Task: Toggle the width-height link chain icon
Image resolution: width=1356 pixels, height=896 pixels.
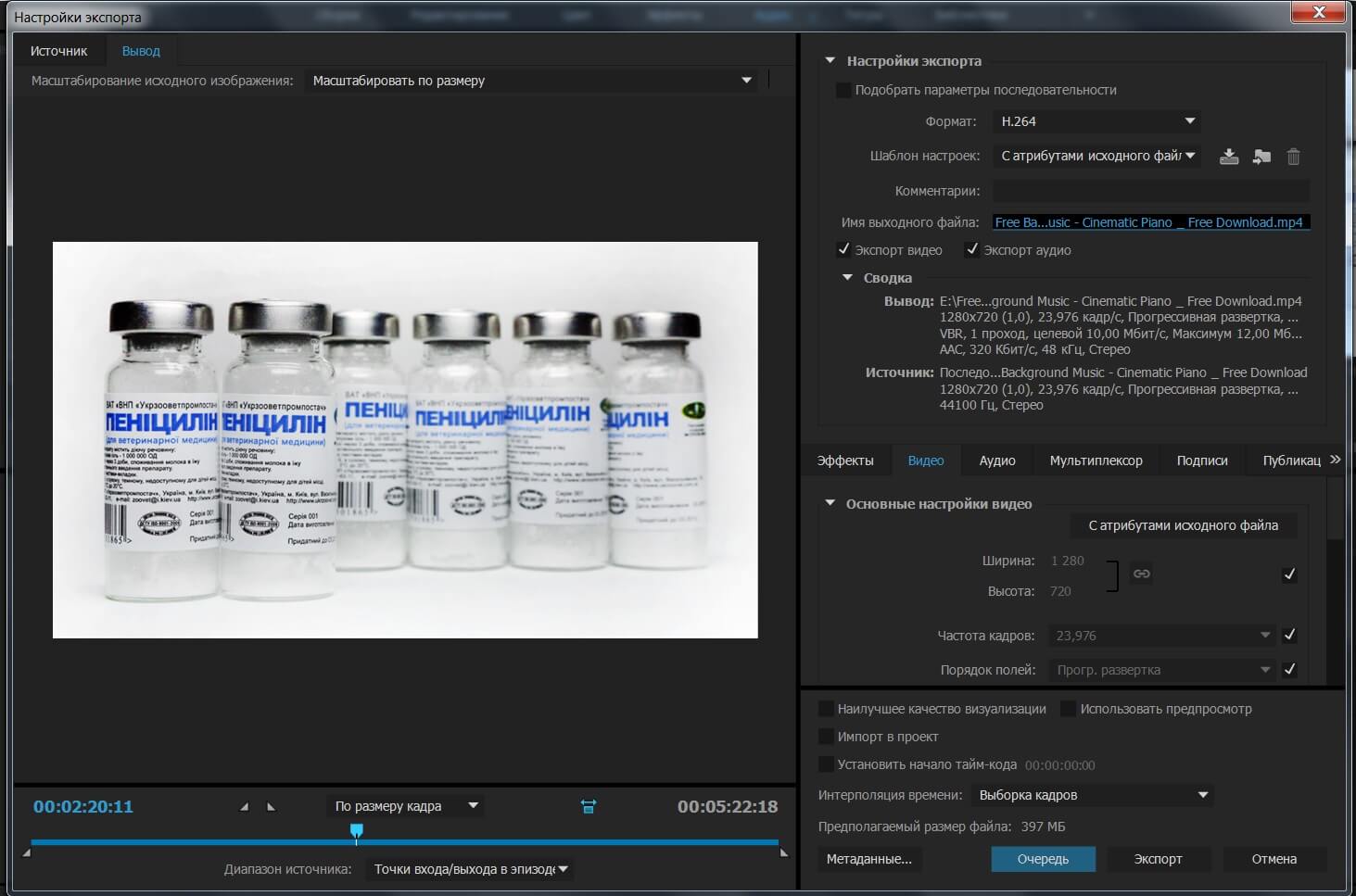Action: coord(1142,574)
